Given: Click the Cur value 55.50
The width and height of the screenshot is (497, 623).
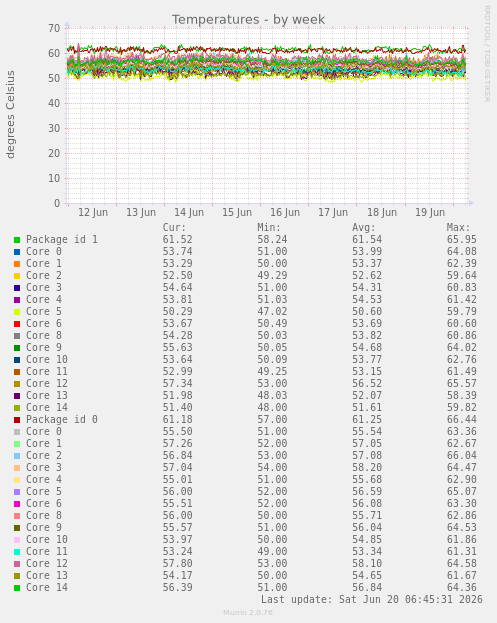Looking at the screenshot, I should coord(177,431).
